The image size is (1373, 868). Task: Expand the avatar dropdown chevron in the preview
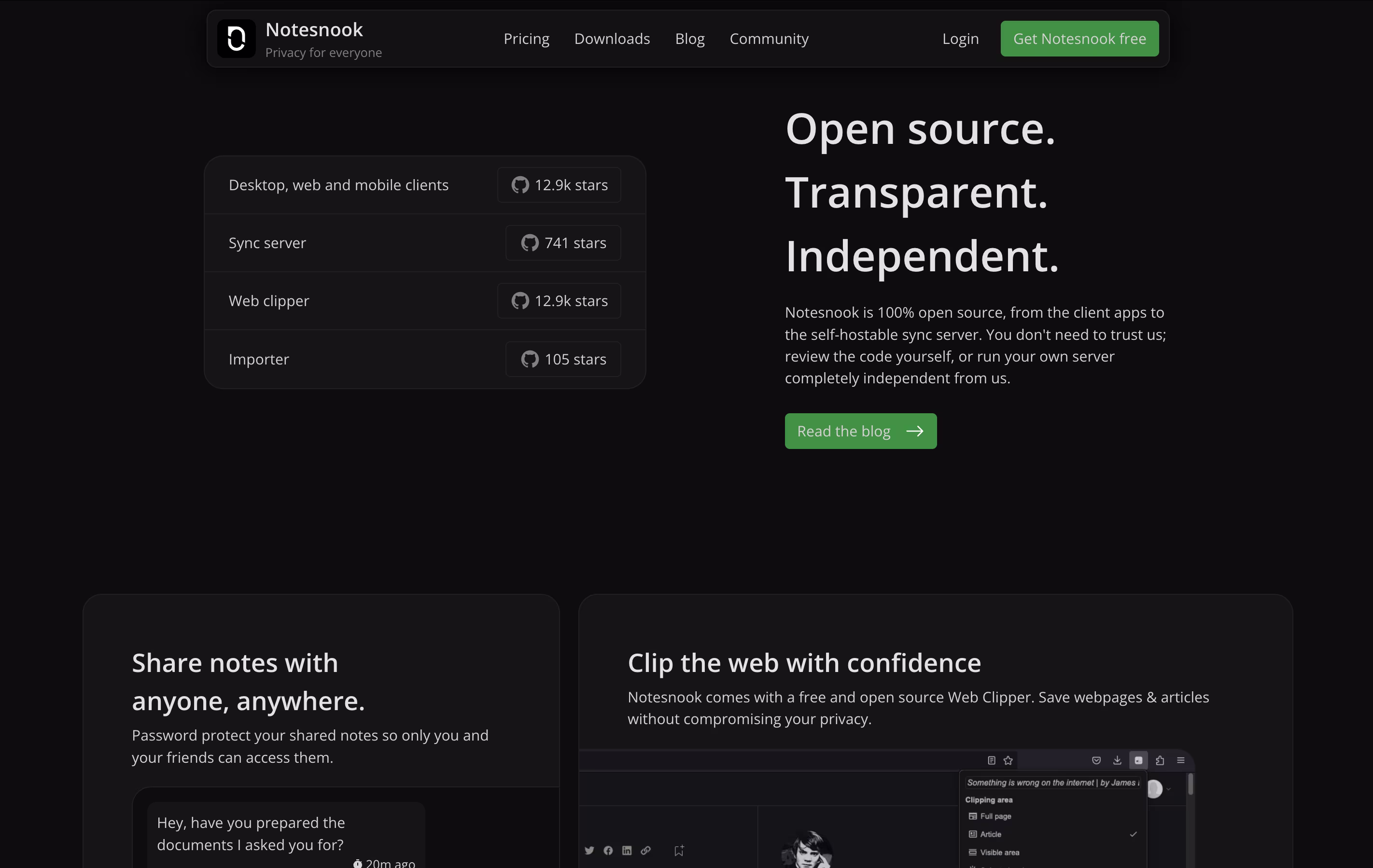point(1168,789)
